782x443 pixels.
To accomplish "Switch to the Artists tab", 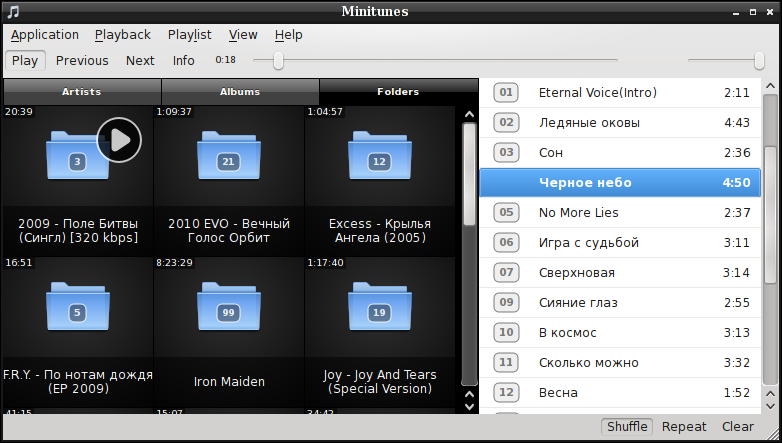I will tap(82, 92).
